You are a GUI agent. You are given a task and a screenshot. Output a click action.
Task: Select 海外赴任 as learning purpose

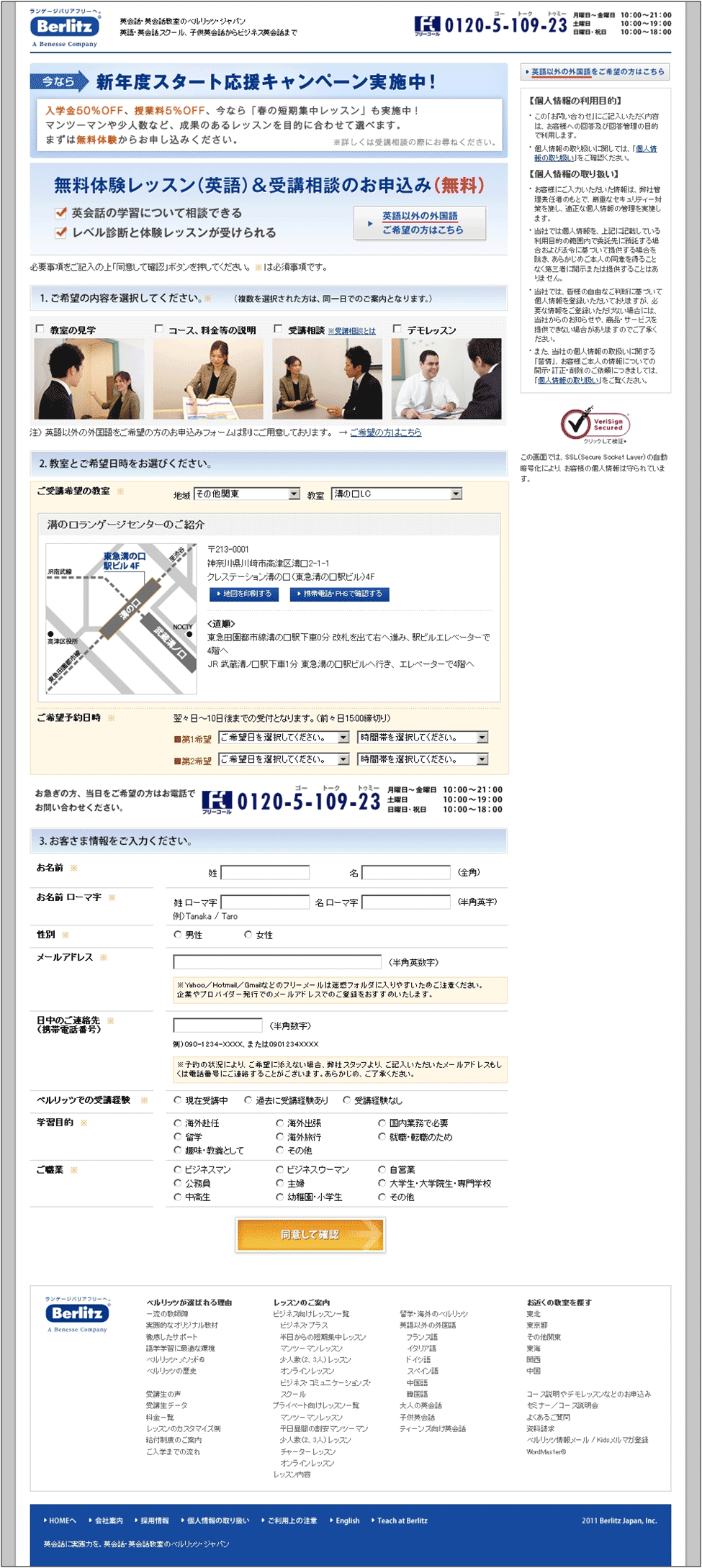coord(178,1123)
